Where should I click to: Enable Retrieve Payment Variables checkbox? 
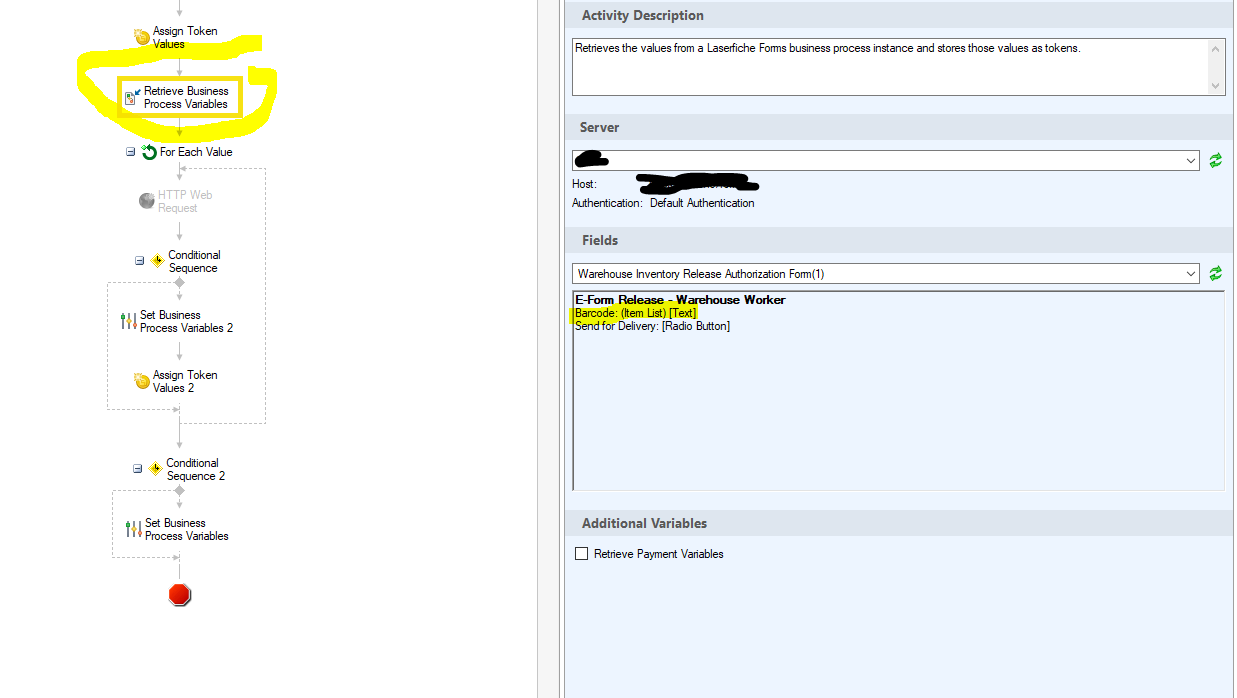click(x=582, y=553)
